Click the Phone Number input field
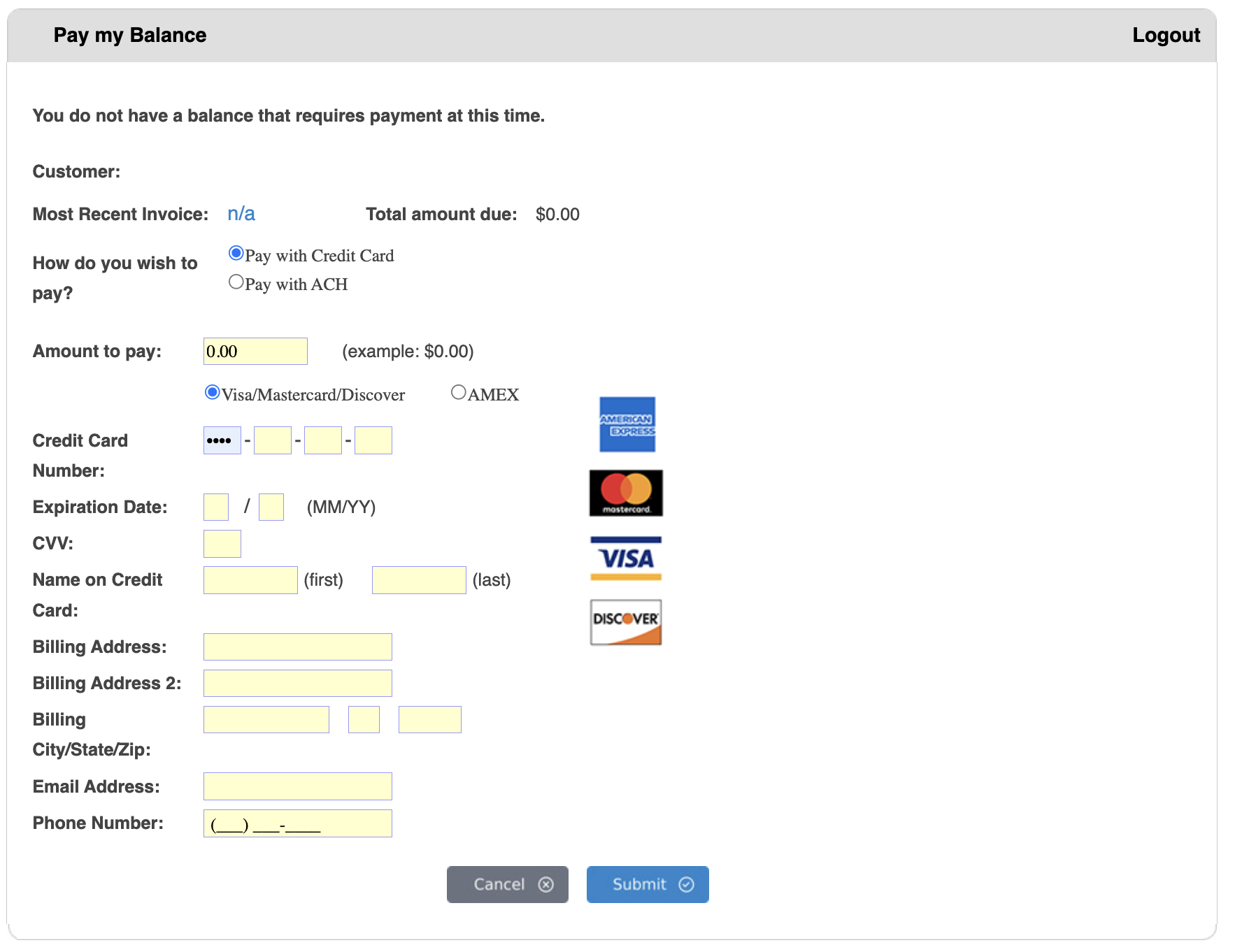Image resolution: width=1235 pixels, height=952 pixels. pos(297,823)
